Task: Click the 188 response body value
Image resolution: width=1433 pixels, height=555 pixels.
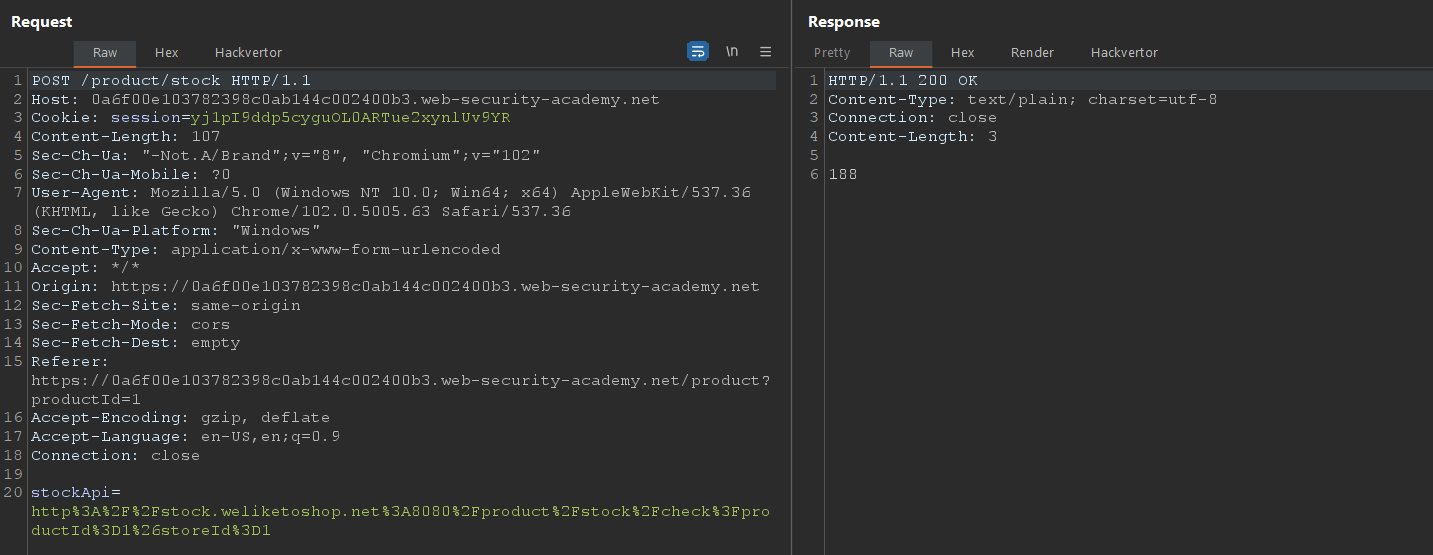Action: pyautogui.click(x=842, y=174)
